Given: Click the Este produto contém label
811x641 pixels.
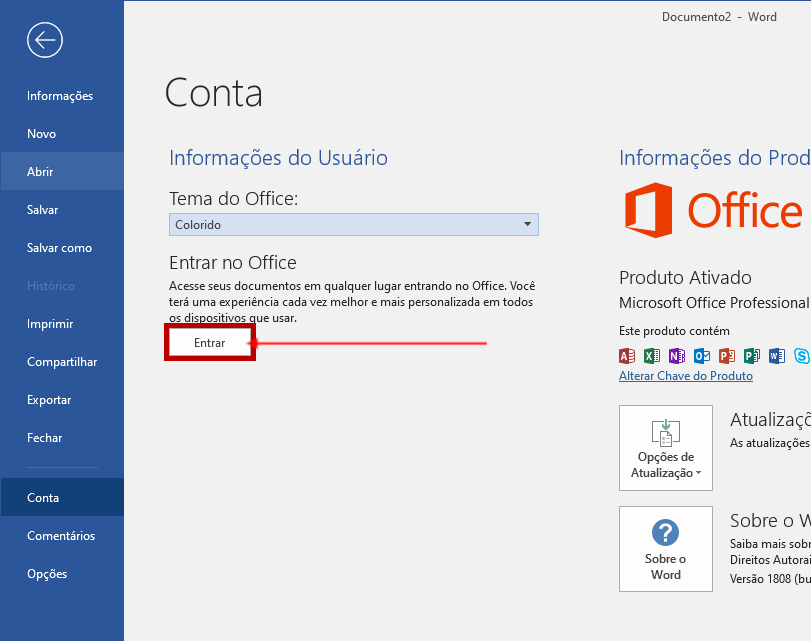Looking at the screenshot, I should [674, 331].
